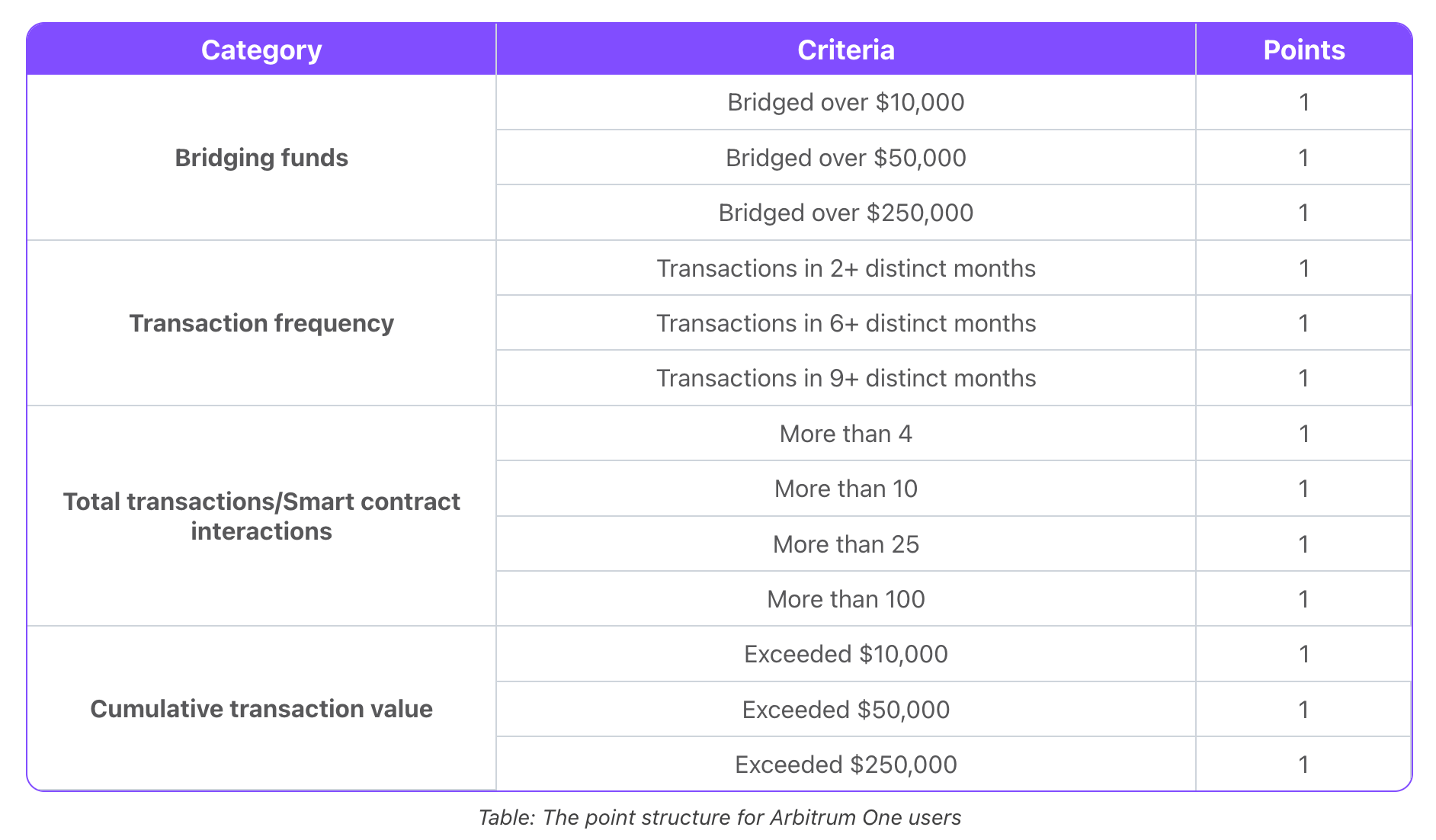This screenshot has width=1436, height=840.
Task: Select Transactions in 9+ distinct months
Action: pos(845,378)
